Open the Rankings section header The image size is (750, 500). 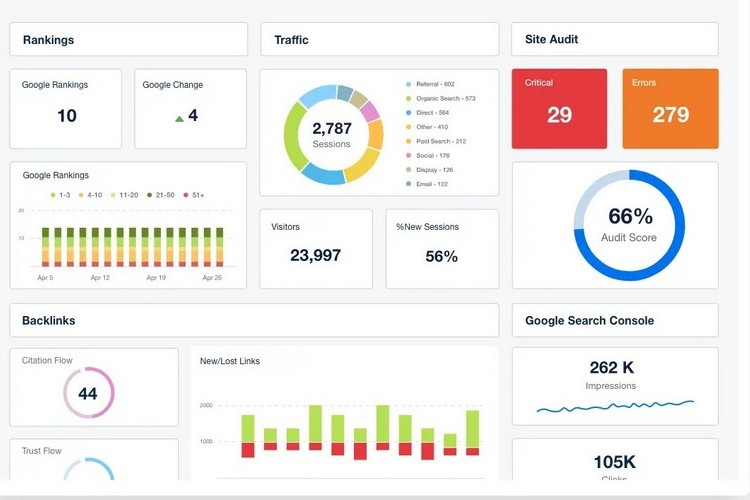[128, 40]
